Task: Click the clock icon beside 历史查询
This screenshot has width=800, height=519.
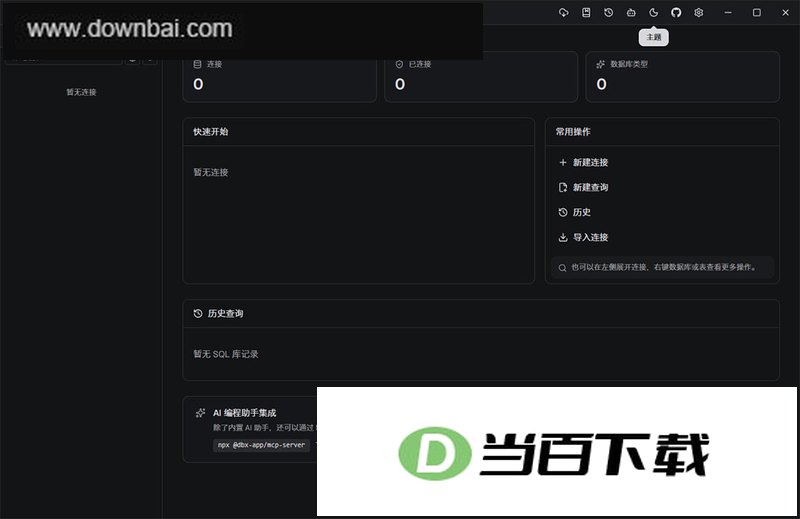Action: click(x=198, y=313)
